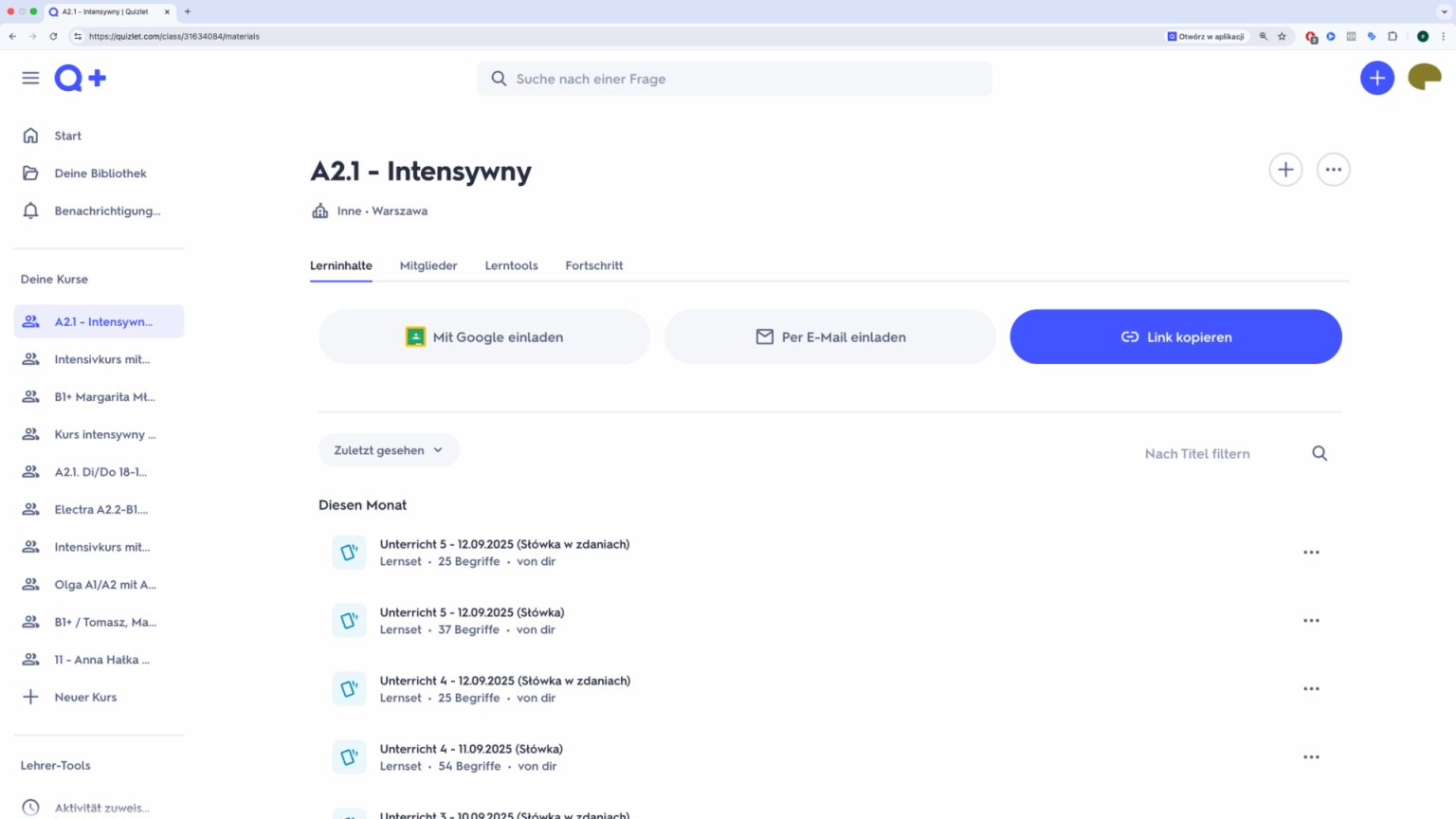Click the add-to-class plus circle icon
1456x819 pixels.
[x=1285, y=170]
